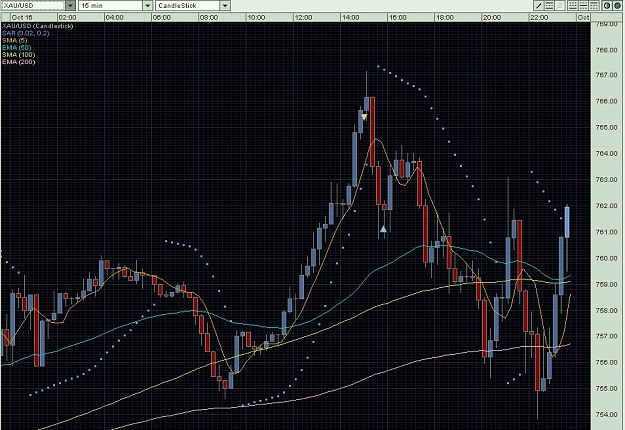This screenshot has width=625, height=430.
Task: Click the 12:00 time axis label
Action: [x=303, y=18]
